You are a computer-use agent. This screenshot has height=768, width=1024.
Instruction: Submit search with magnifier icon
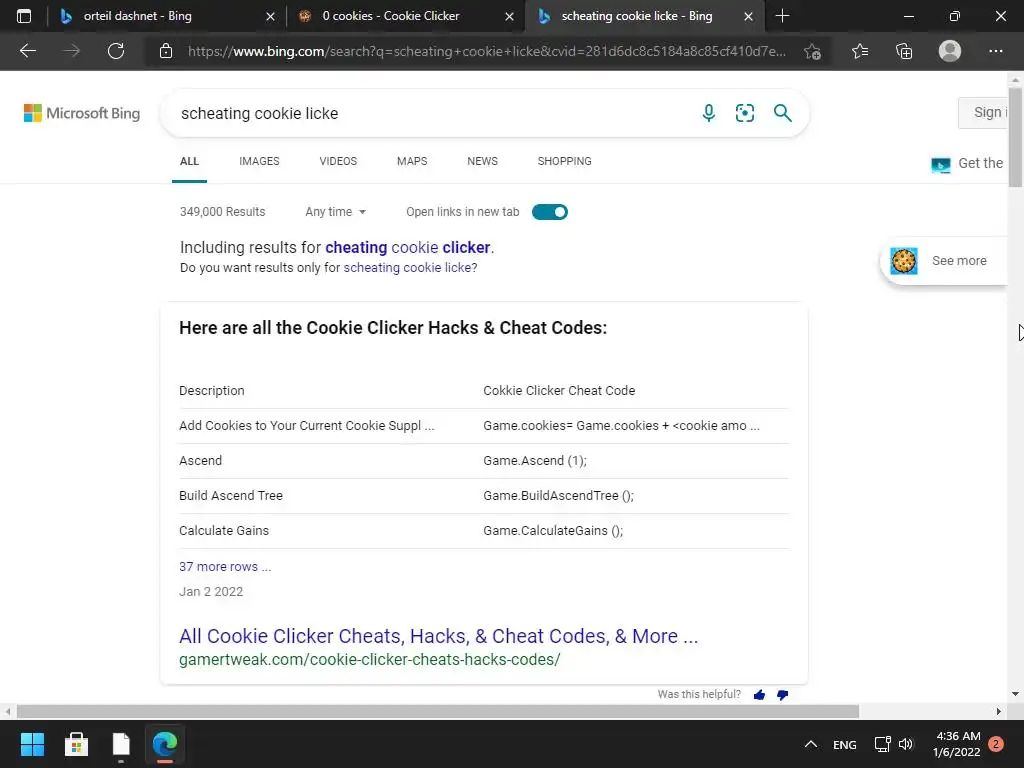pyautogui.click(x=782, y=113)
